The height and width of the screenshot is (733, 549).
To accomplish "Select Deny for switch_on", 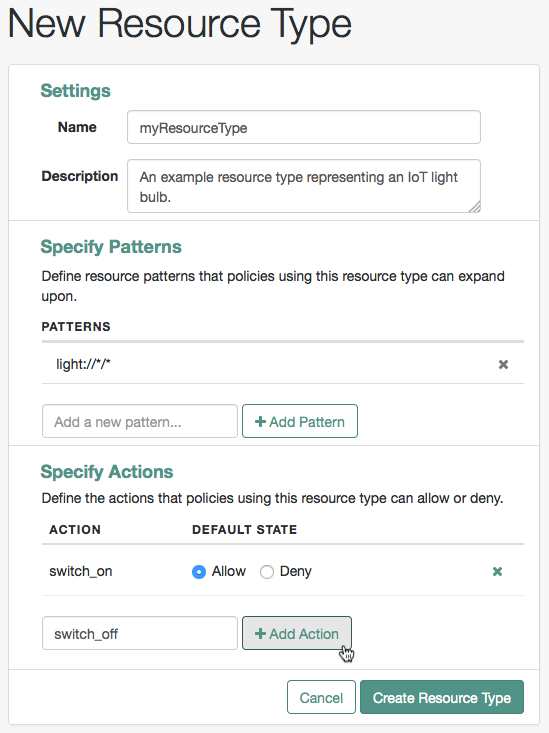I will pos(267,572).
